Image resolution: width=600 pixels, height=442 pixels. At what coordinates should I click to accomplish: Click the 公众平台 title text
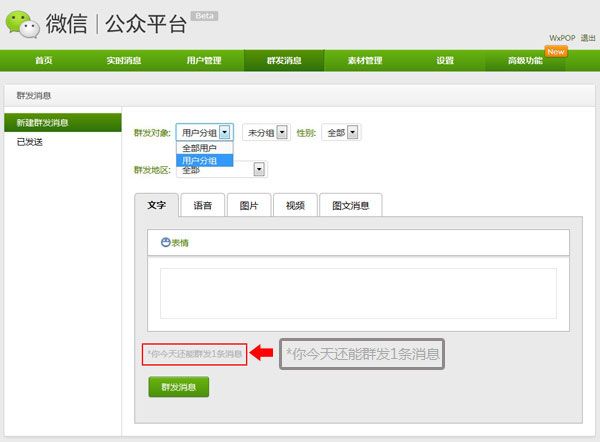point(146,24)
